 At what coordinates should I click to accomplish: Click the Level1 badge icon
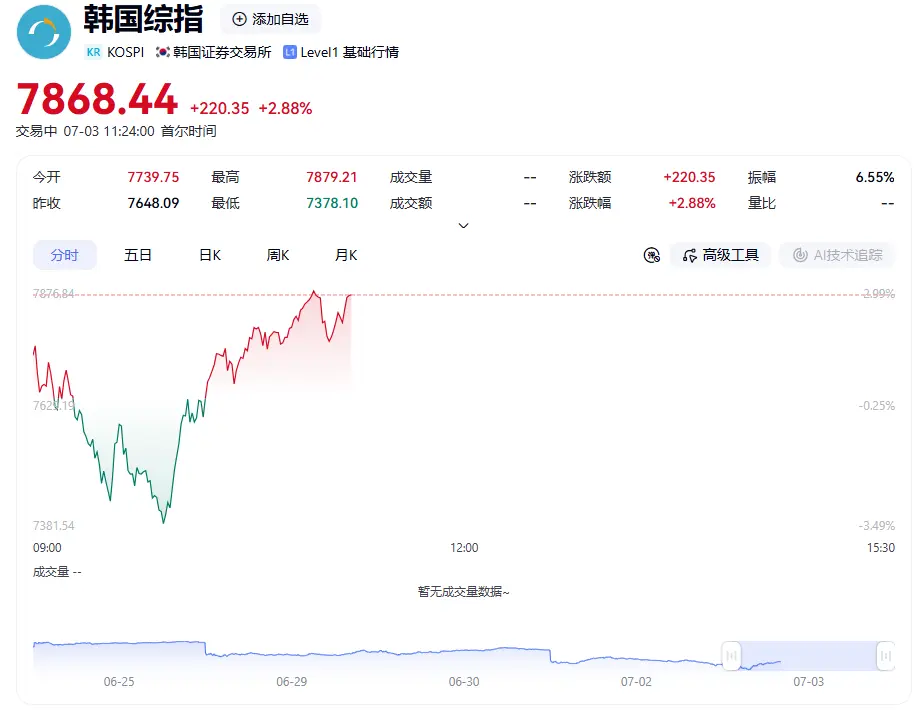[289, 52]
